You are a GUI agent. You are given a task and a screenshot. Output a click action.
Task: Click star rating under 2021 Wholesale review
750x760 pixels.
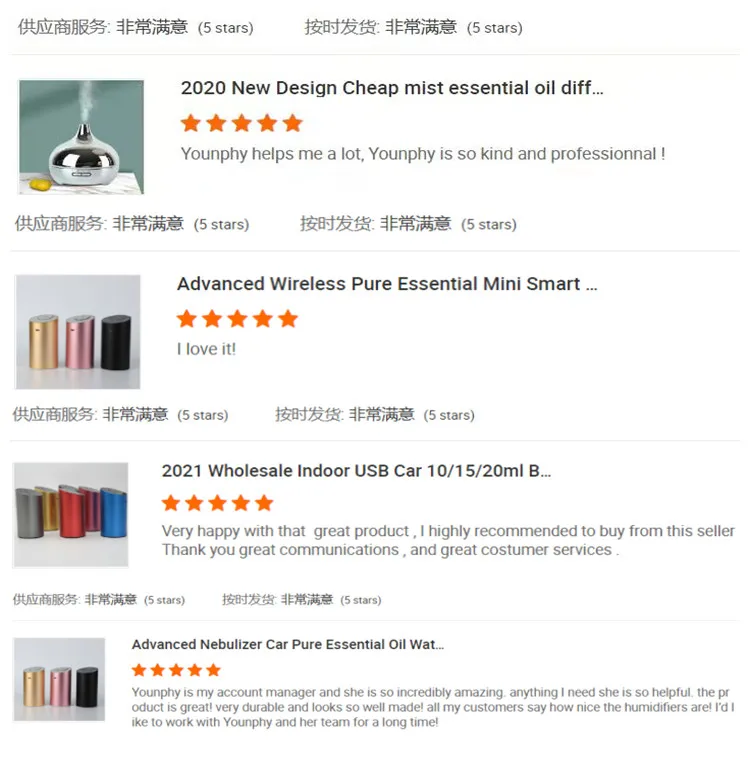217,503
